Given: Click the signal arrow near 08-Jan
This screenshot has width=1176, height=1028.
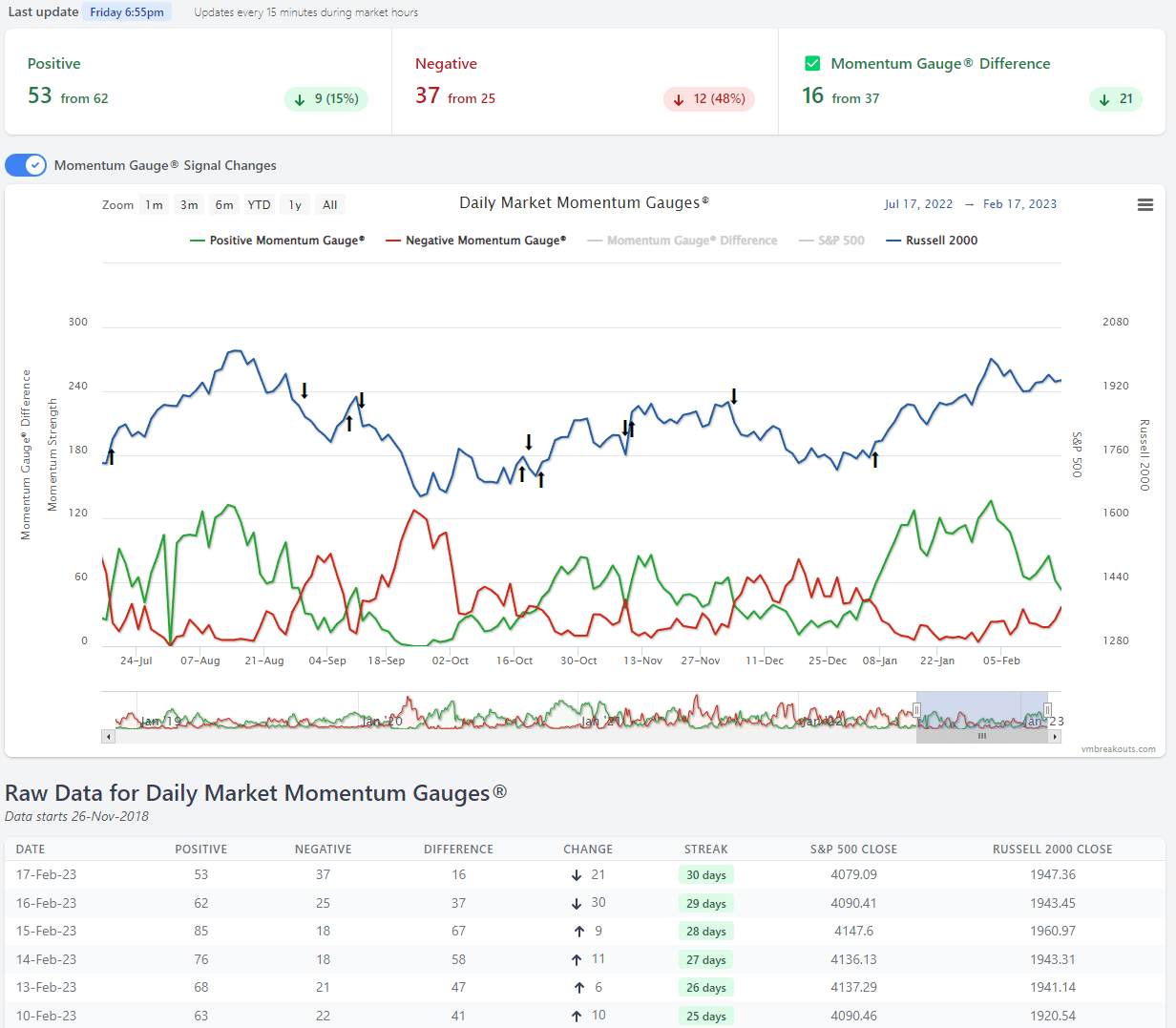Looking at the screenshot, I should tap(874, 460).
